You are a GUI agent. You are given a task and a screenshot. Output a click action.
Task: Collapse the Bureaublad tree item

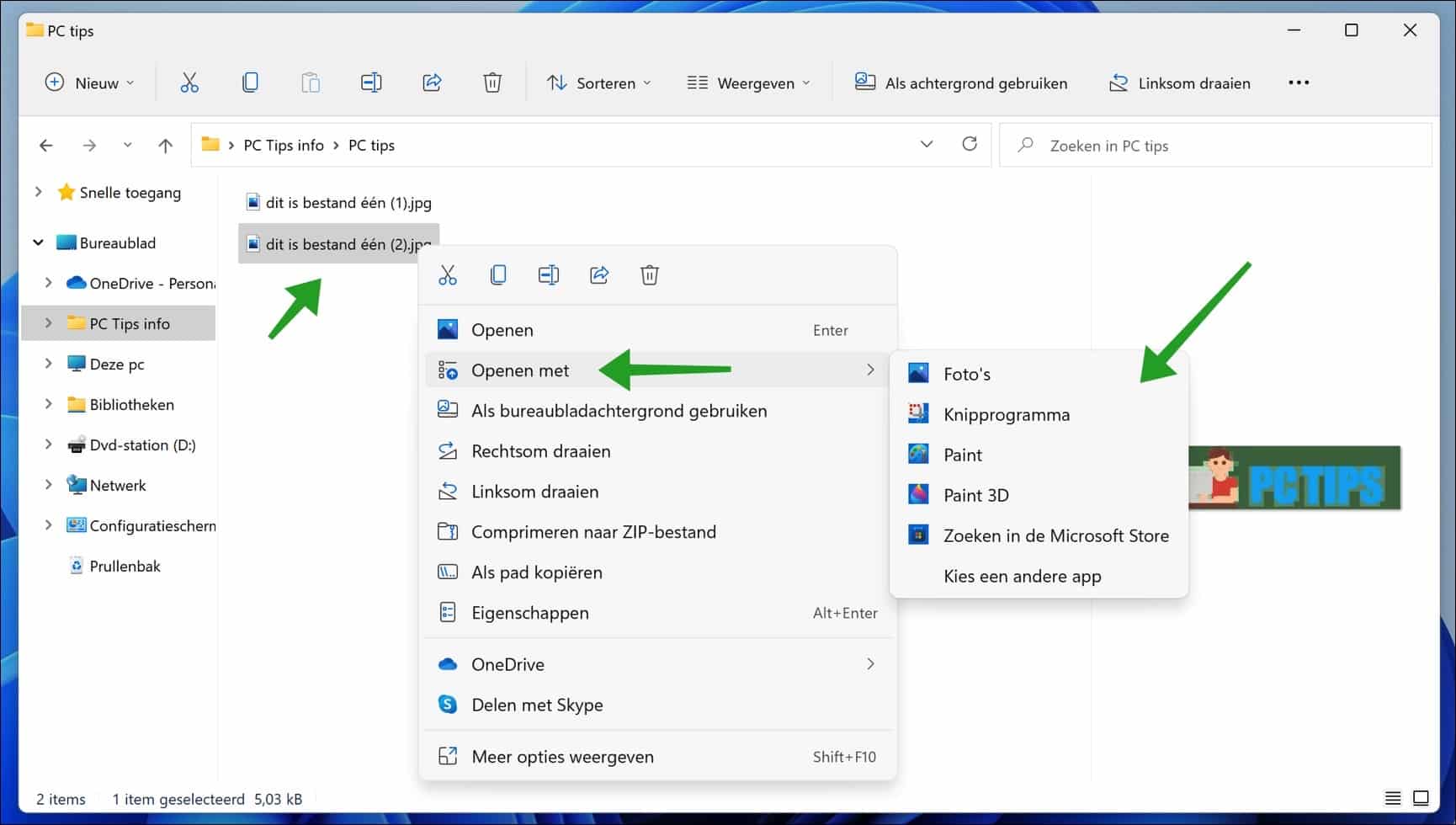tap(38, 242)
